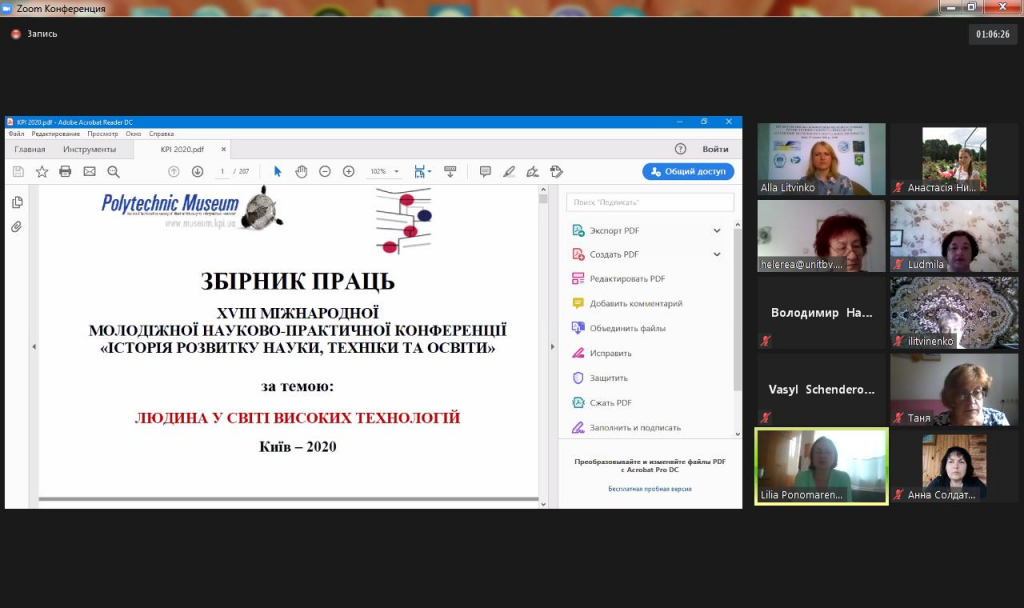Click the Запись recording indicator
Viewport: 1024px width, 608px height.
point(35,34)
